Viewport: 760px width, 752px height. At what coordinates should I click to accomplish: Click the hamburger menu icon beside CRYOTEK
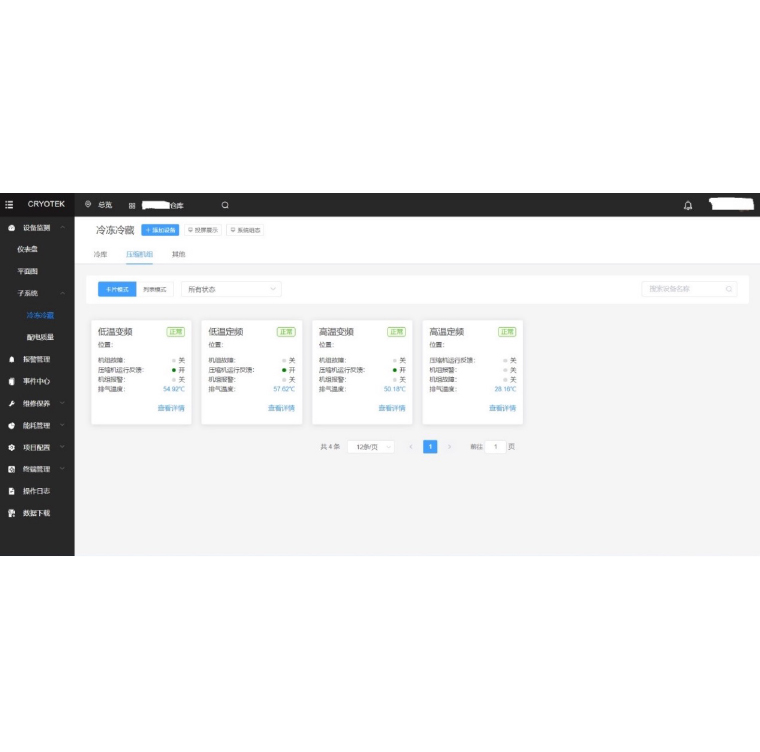point(10,204)
